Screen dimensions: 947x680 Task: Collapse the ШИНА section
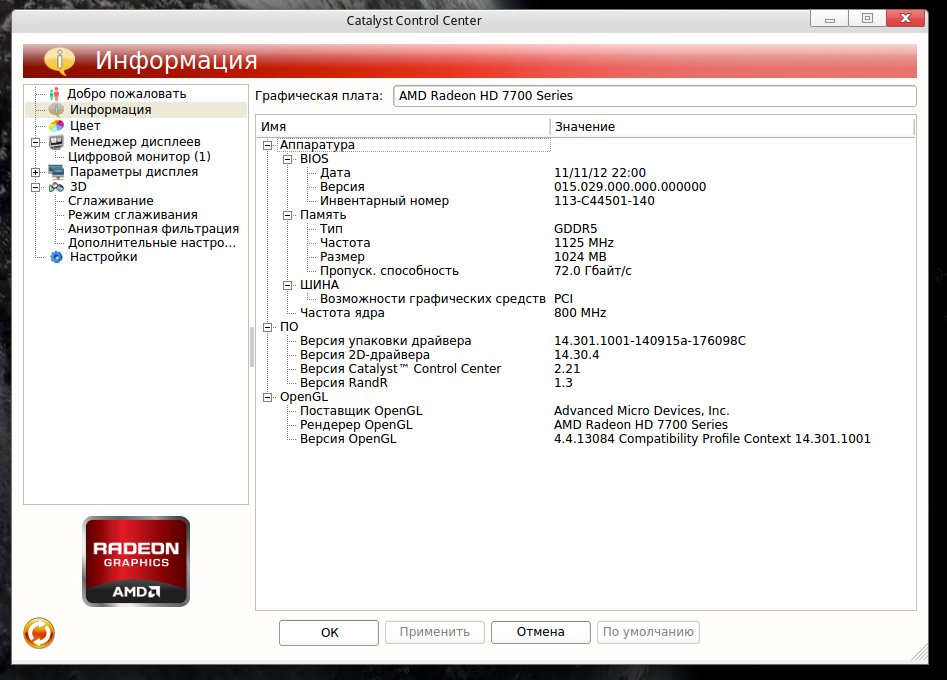click(287, 285)
